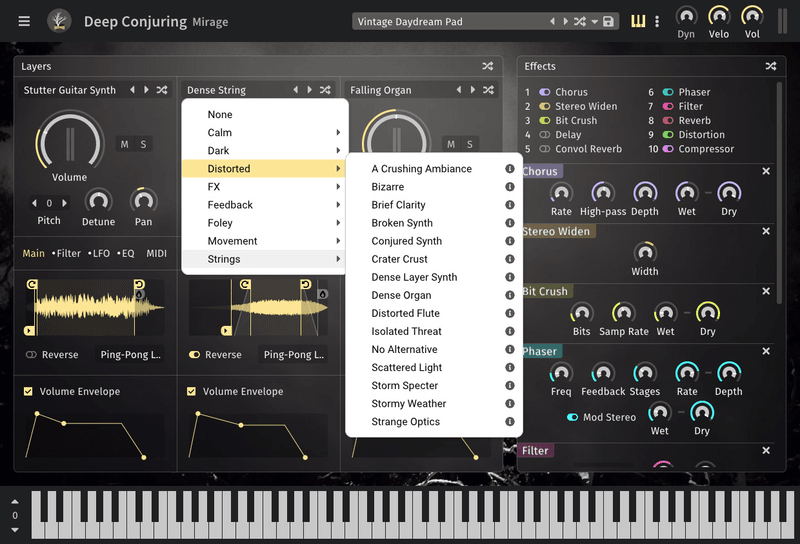Enable Reverse on the Stutter Guitar layer

(32, 354)
